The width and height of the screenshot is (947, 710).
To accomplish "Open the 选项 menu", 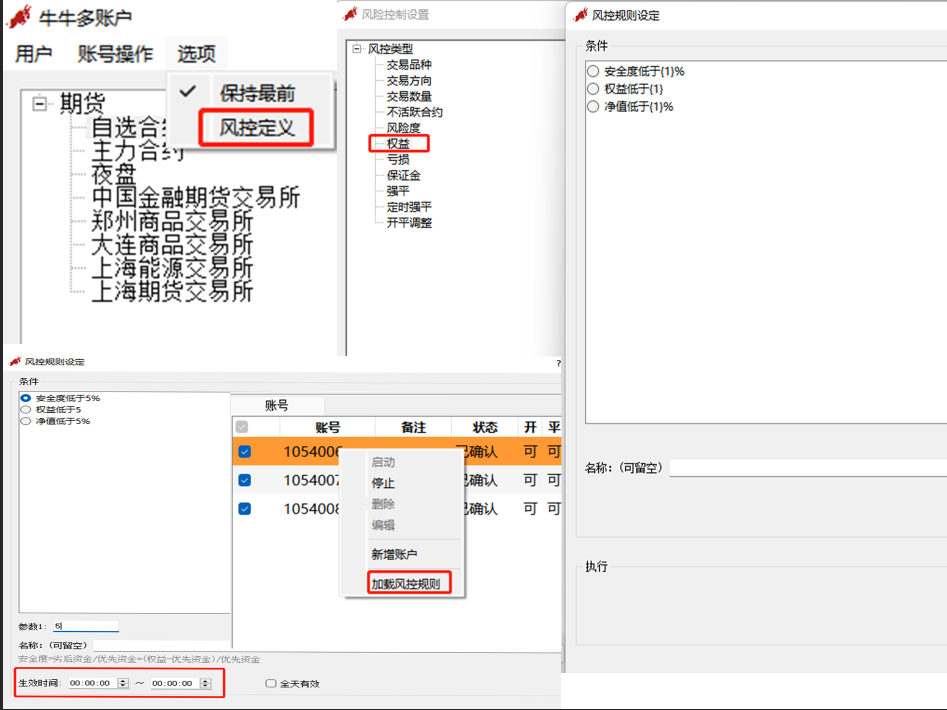I will click(x=196, y=54).
